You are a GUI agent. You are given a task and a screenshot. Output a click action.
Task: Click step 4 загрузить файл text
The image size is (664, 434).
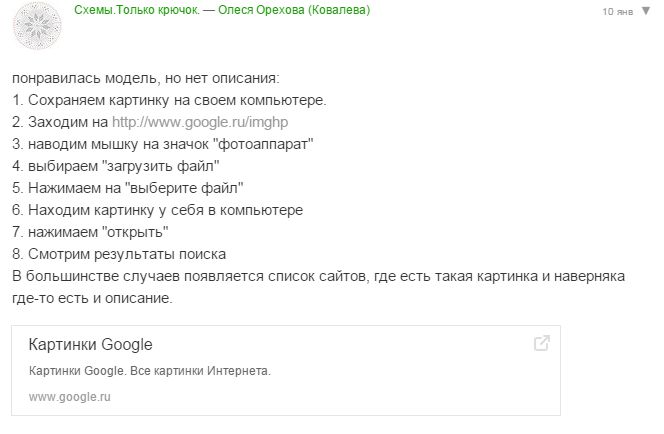[116, 166]
